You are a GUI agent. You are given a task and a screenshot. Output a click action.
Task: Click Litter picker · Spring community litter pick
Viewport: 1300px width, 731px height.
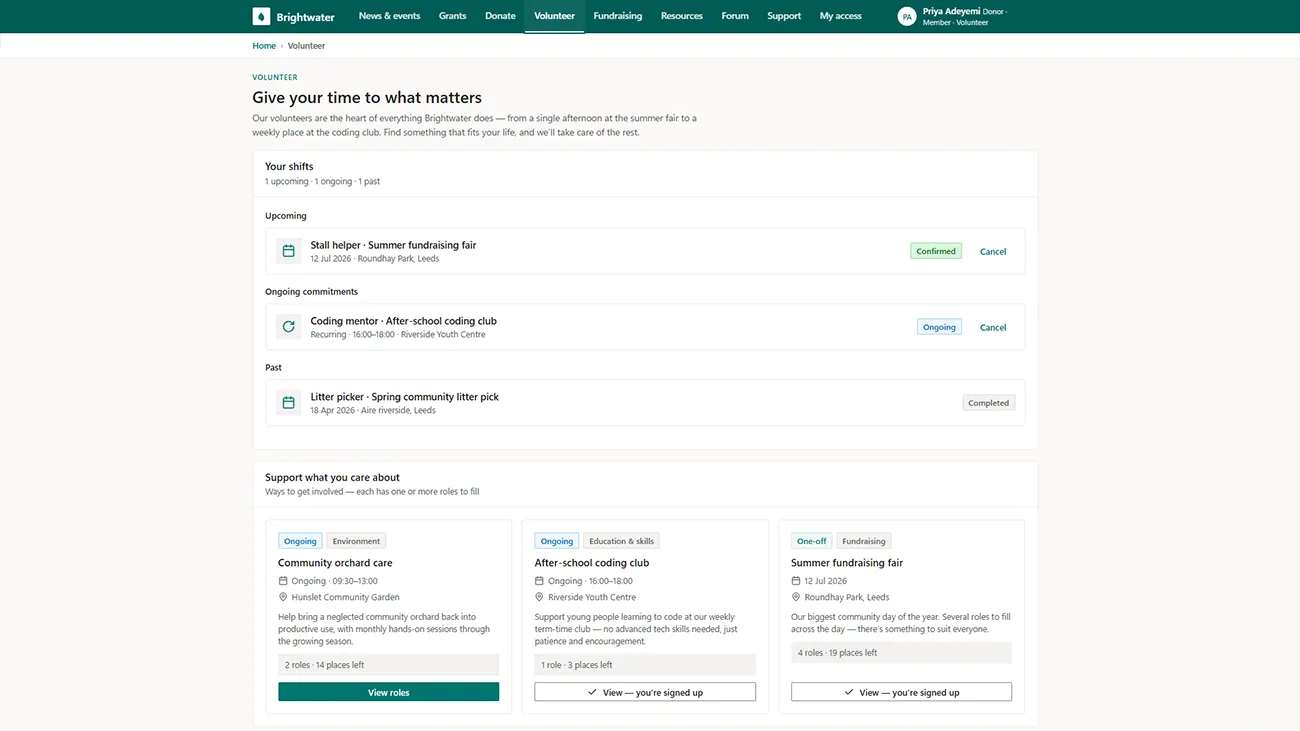click(404, 397)
